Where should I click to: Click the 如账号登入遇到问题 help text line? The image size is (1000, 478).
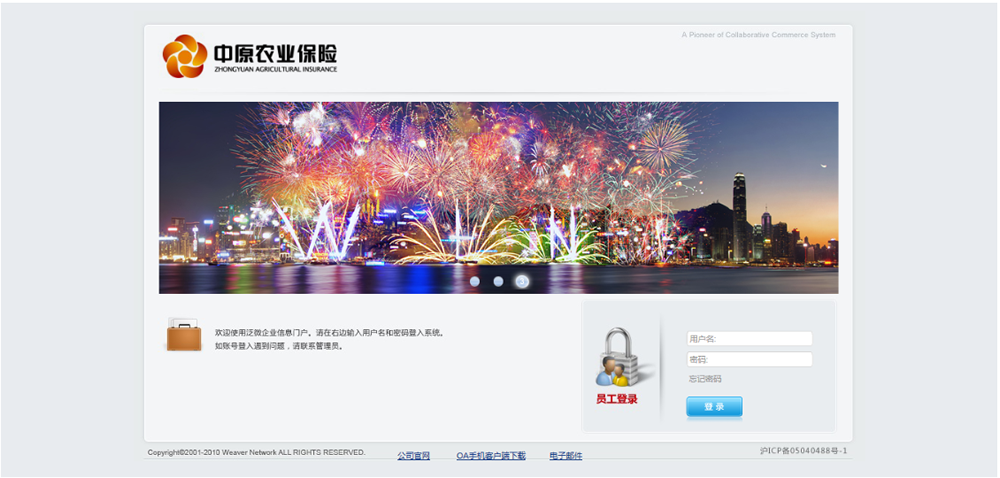coord(279,346)
